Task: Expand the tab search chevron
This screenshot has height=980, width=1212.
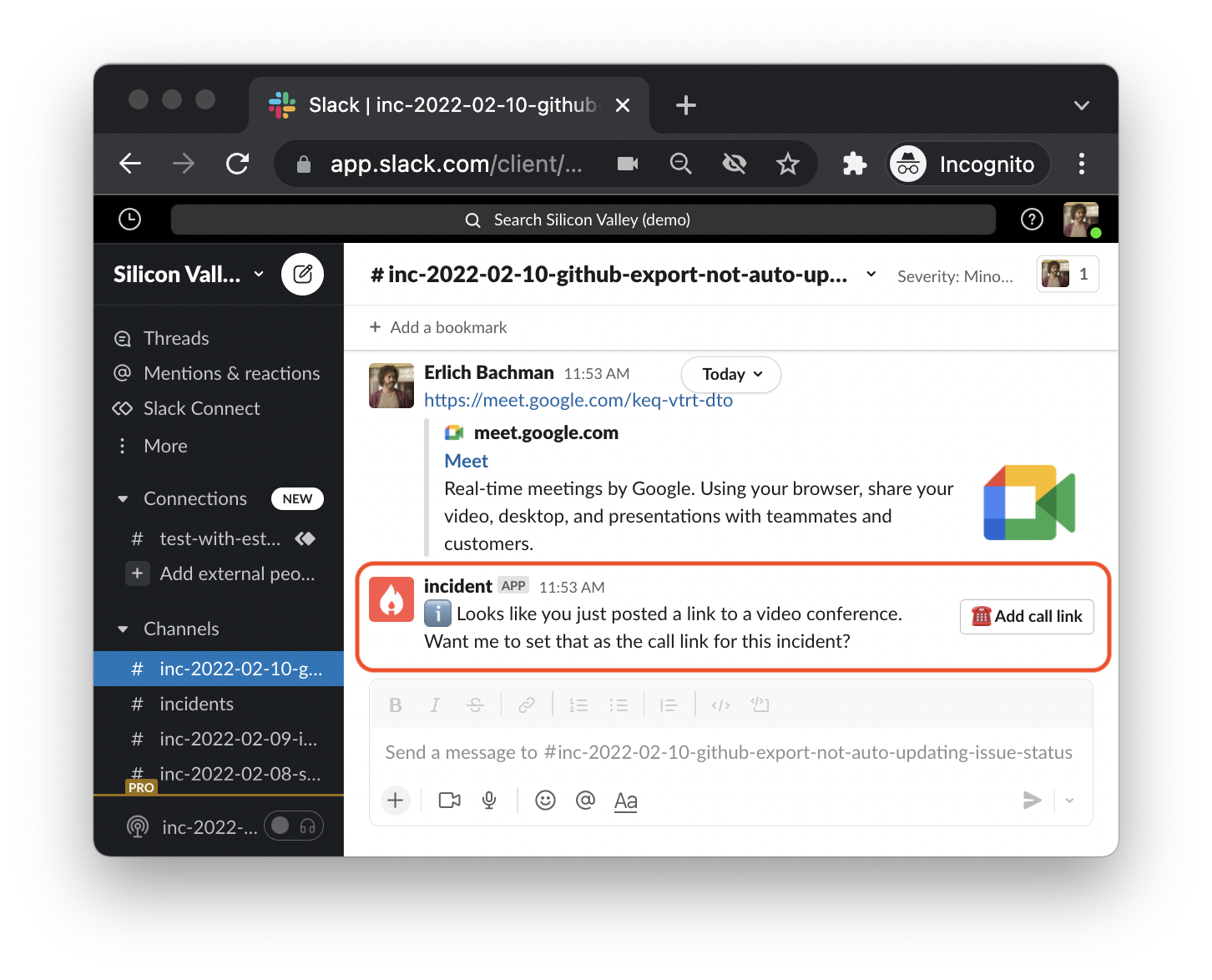Action: (1082, 105)
